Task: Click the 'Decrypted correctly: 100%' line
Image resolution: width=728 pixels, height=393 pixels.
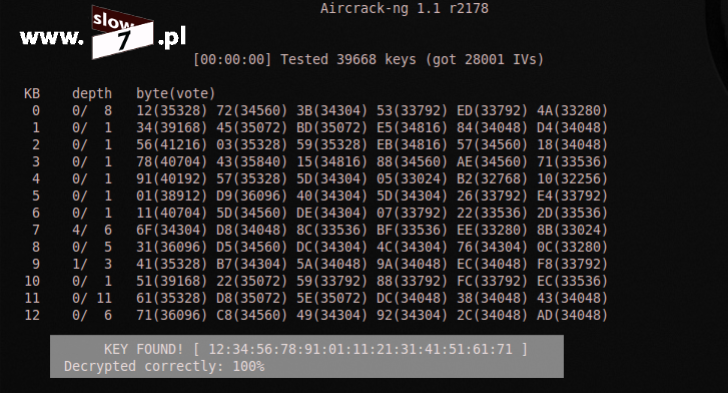Action: pos(164,367)
